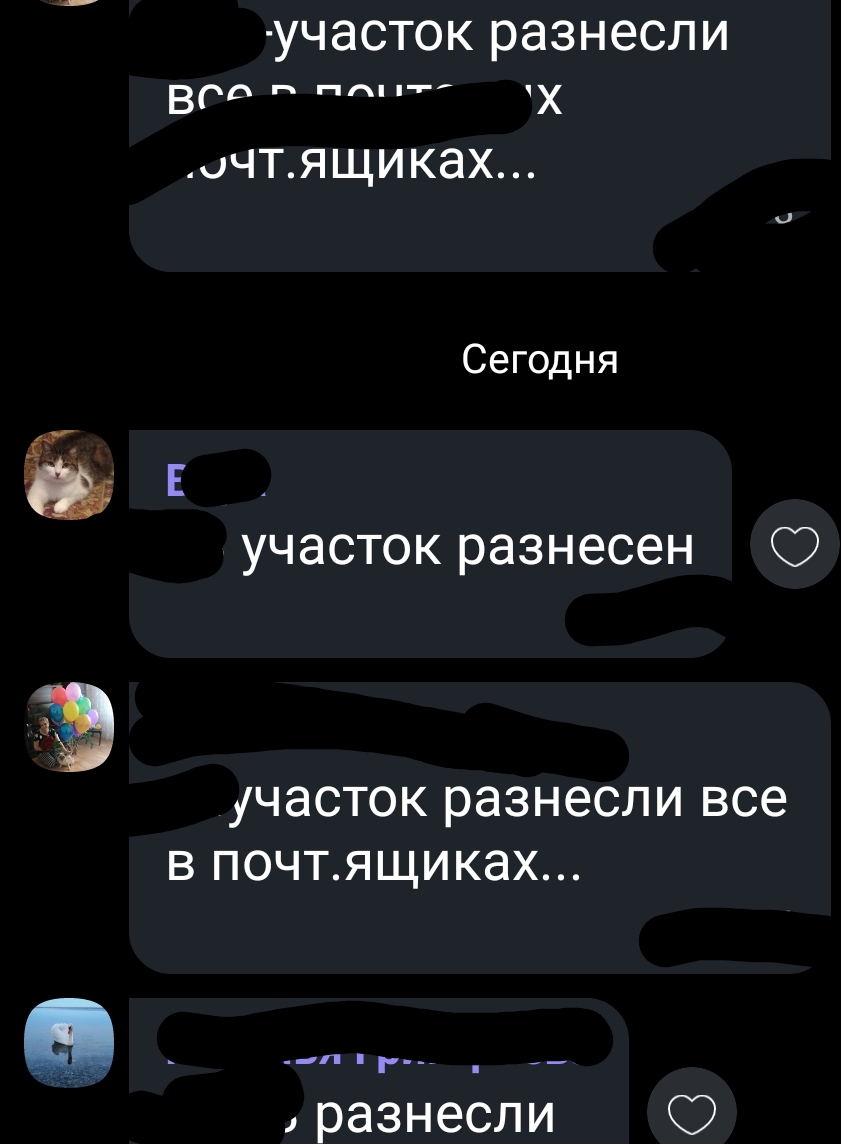Tap "участок разнесли все" line beside the balloons avatar
Image resolution: width=841 pixels, height=1144 pixels.
[x=502, y=800]
